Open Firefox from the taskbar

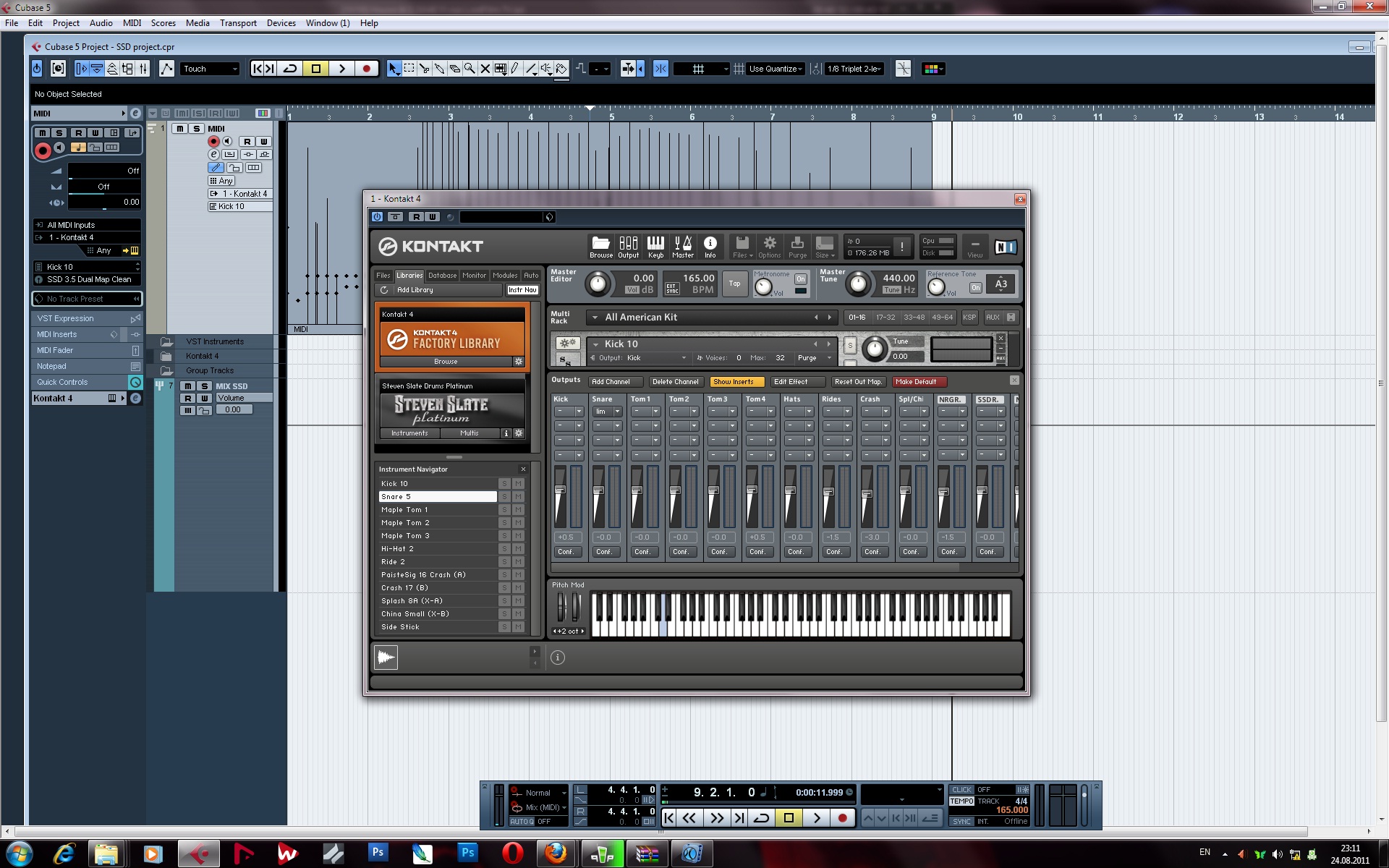point(556,854)
